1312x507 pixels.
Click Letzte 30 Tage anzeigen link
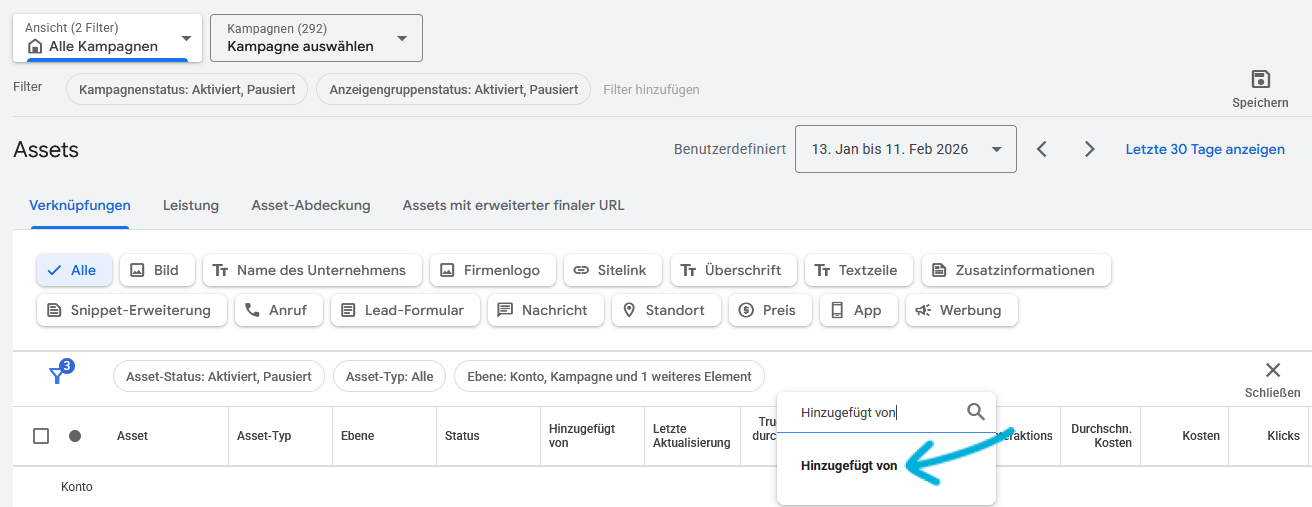coord(1205,149)
